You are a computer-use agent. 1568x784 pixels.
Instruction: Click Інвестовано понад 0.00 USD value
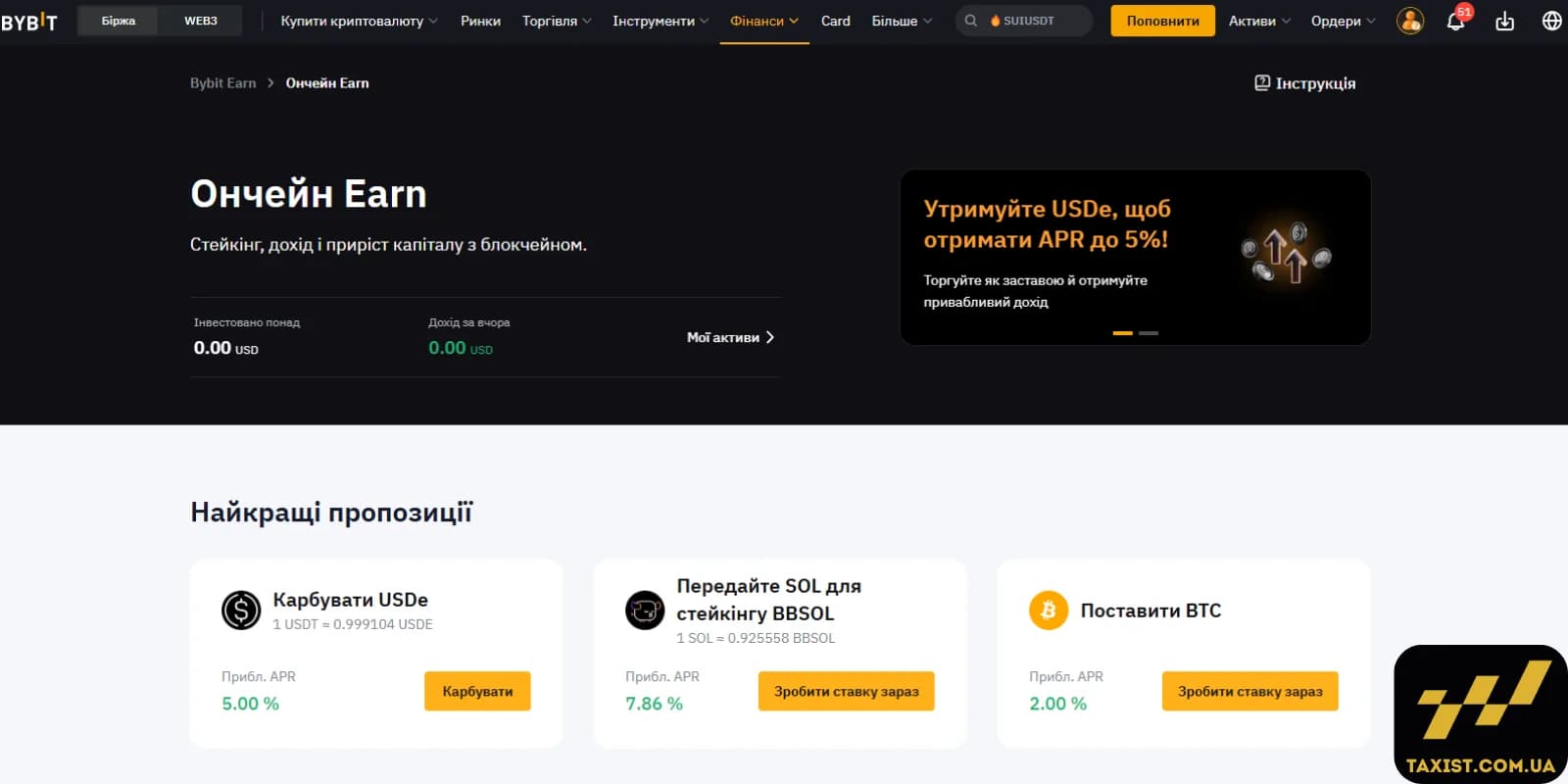pos(225,348)
